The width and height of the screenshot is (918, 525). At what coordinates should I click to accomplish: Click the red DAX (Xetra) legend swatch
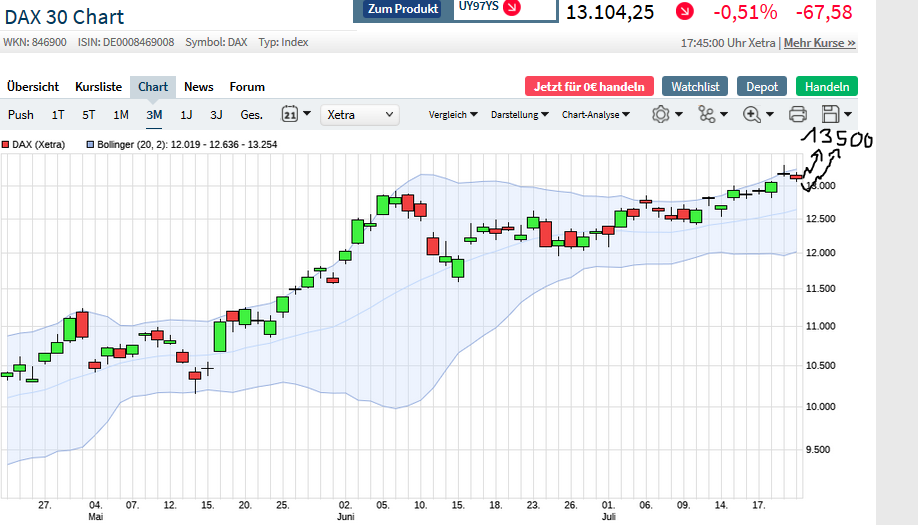[6, 145]
